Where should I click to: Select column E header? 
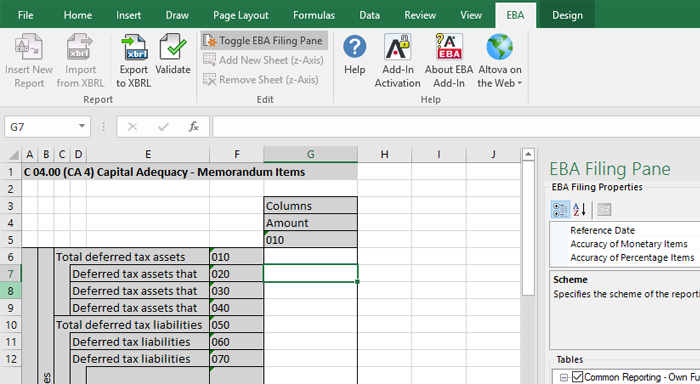(x=148, y=154)
